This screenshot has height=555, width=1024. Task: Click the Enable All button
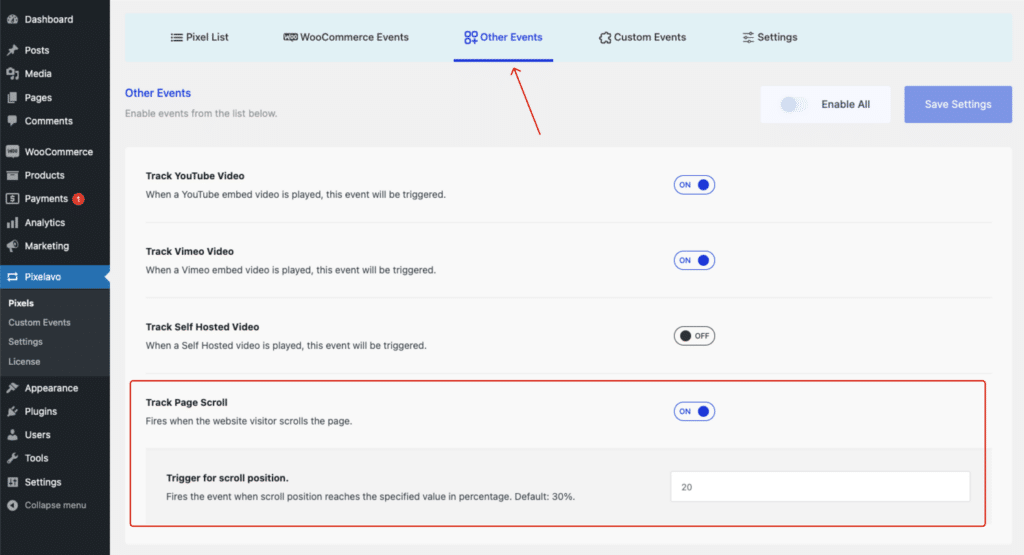[825, 104]
